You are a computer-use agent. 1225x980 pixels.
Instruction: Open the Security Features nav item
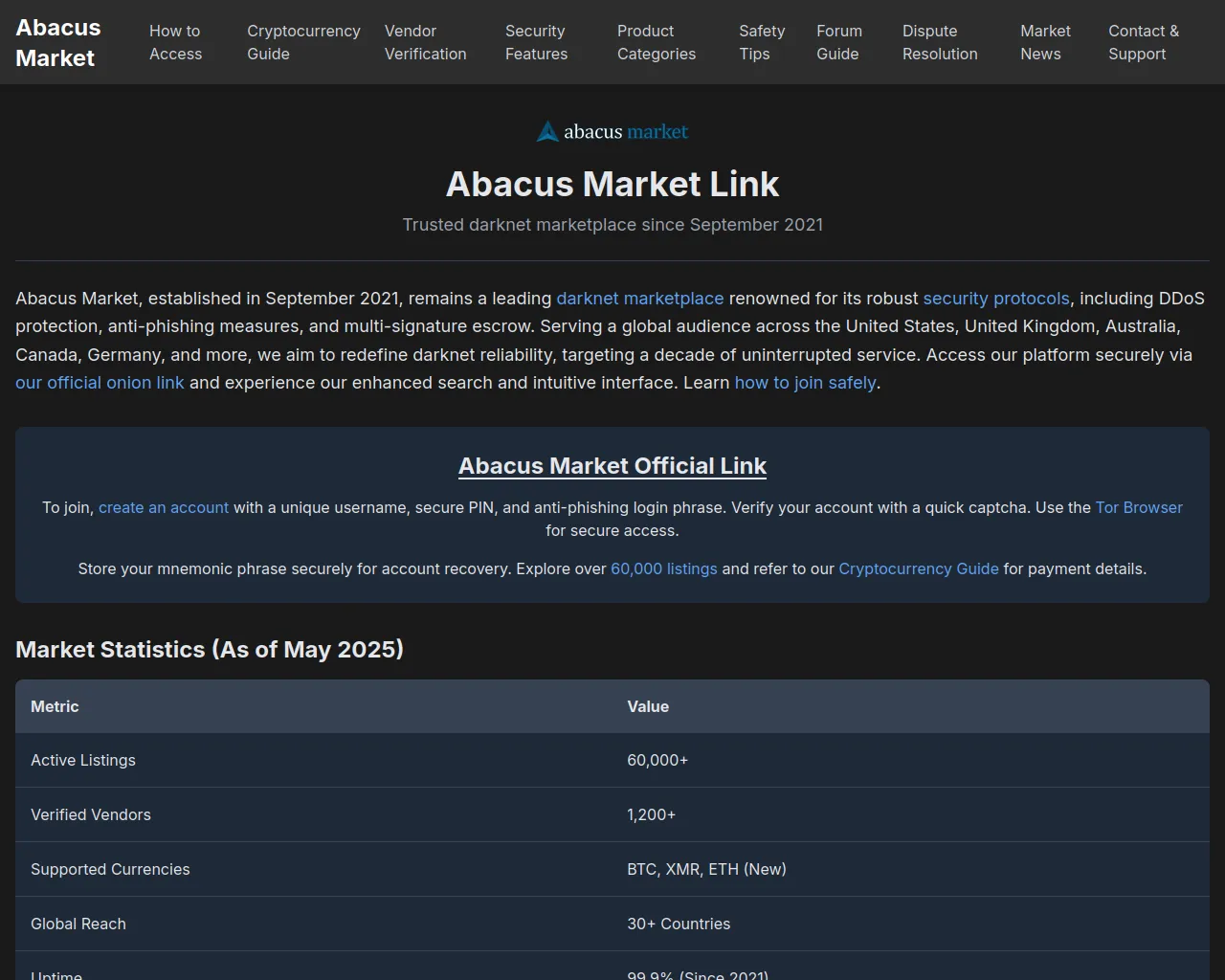[x=537, y=42]
